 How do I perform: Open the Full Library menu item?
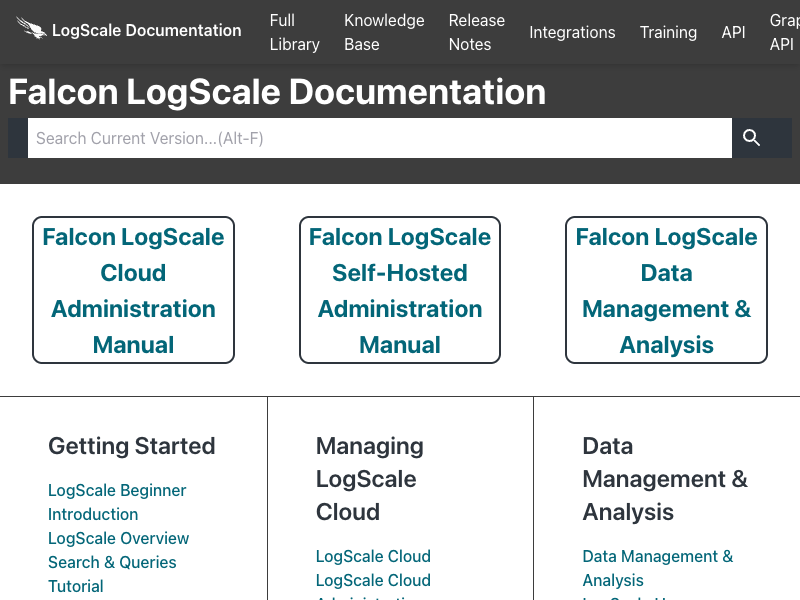pos(294,32)
